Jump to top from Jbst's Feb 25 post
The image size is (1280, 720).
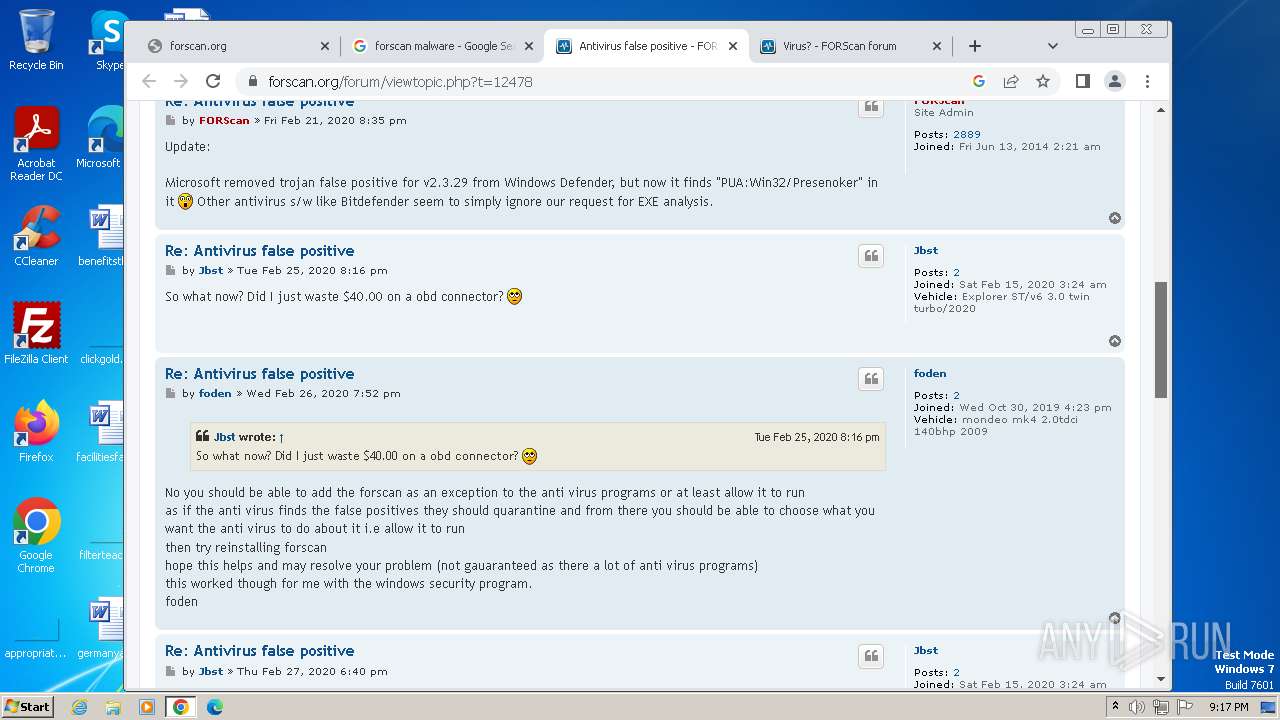1115,341
